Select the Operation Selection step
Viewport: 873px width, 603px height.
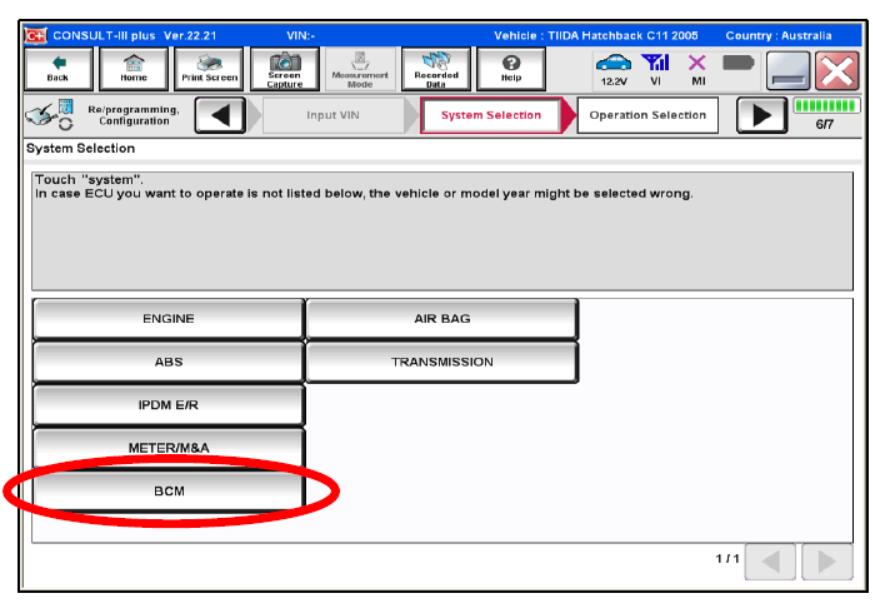[x=648, y=115]
